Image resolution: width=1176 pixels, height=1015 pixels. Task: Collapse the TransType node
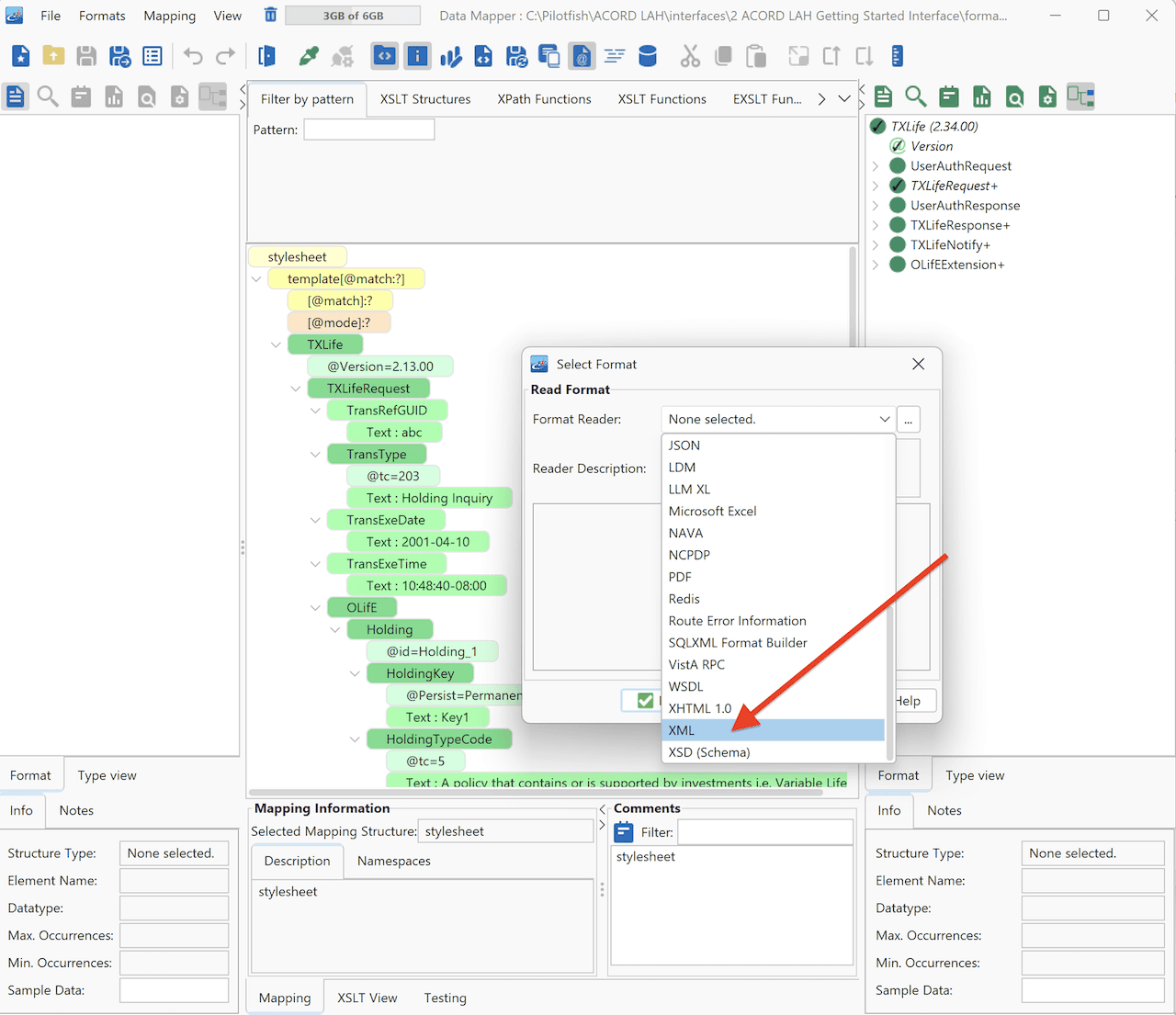coord(315,455)
